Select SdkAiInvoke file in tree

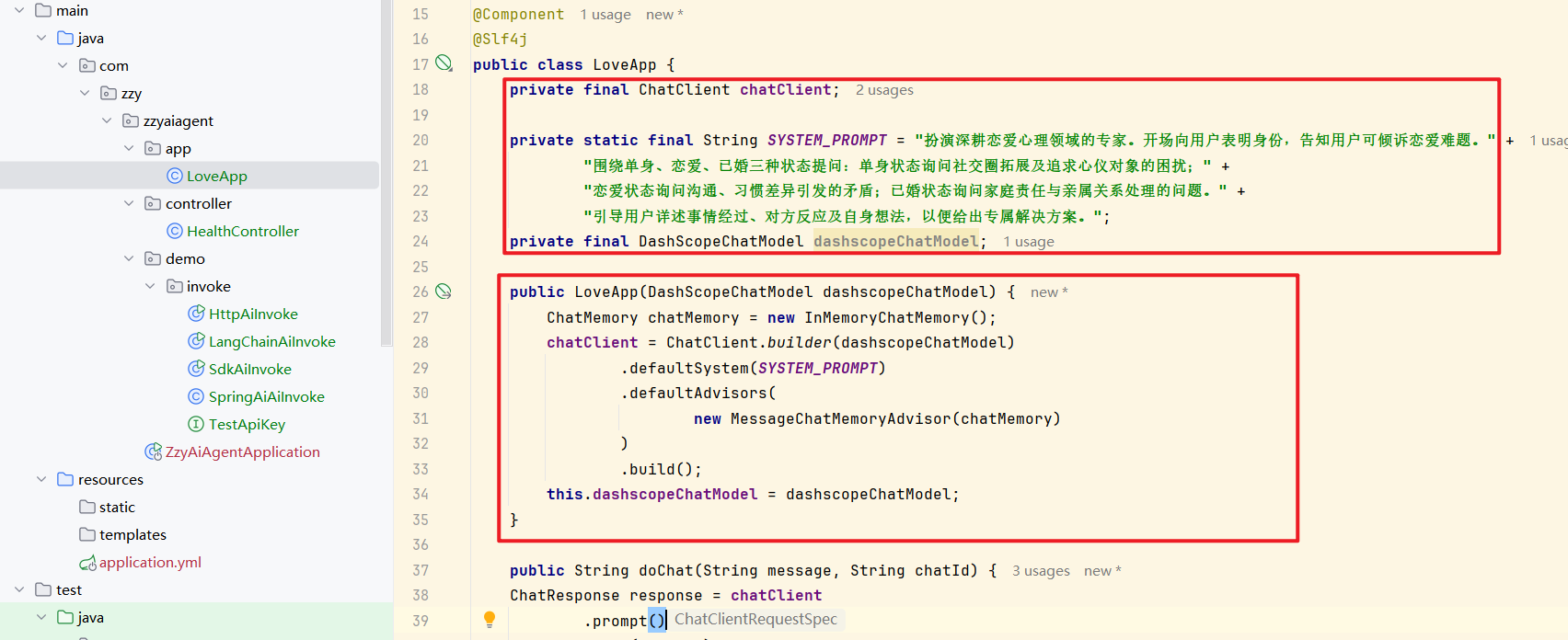[250, 369]
